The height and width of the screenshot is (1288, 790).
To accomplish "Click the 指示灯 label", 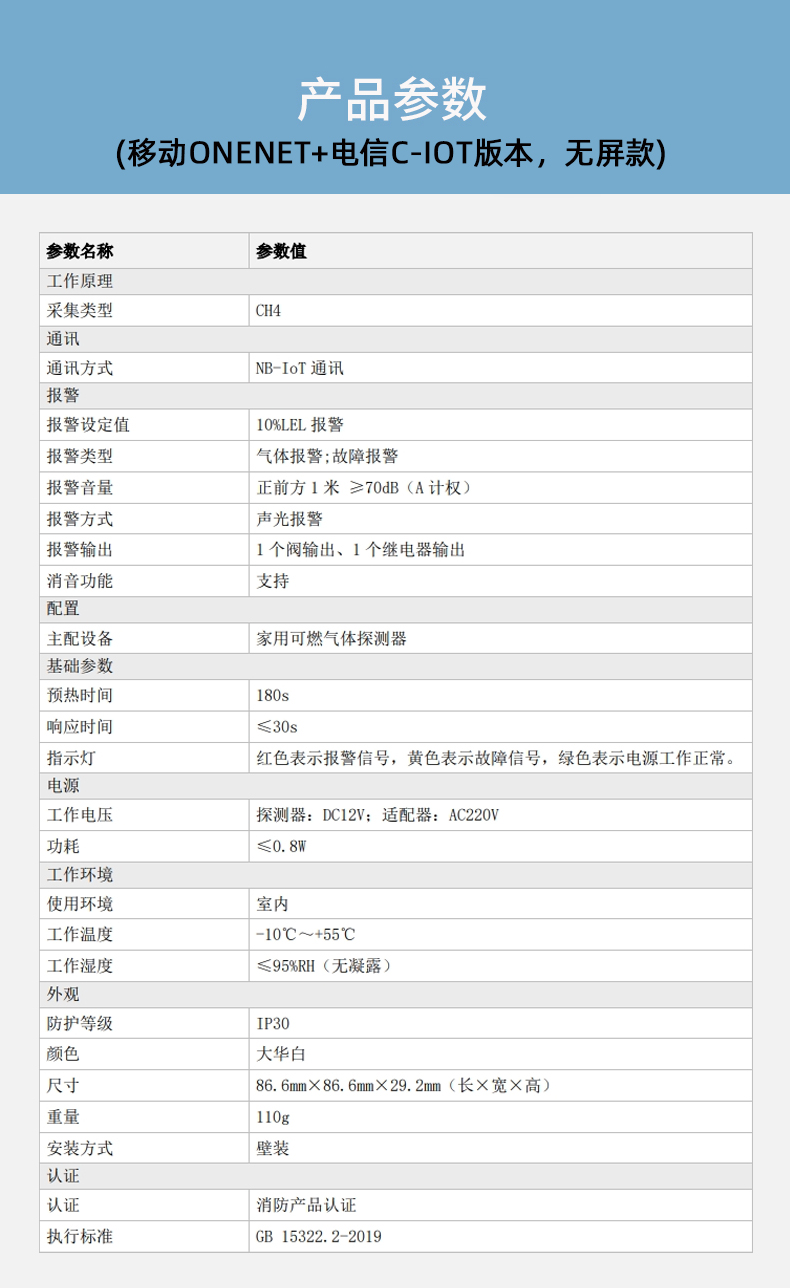I will tap(71, 758).
